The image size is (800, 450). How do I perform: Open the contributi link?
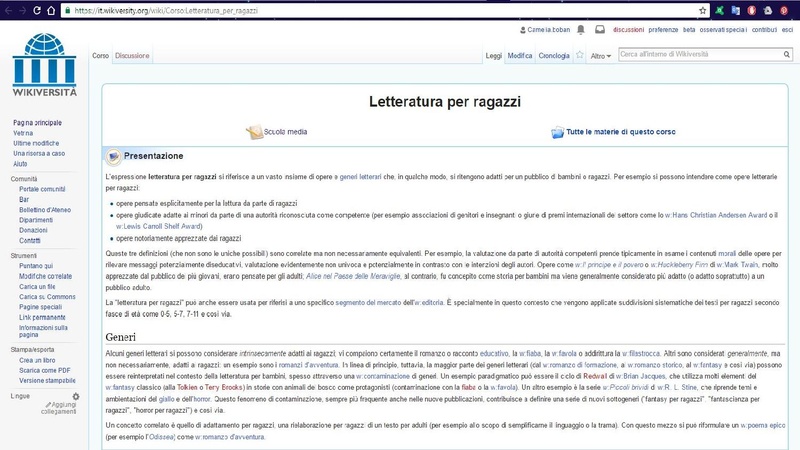coord(764,30)
